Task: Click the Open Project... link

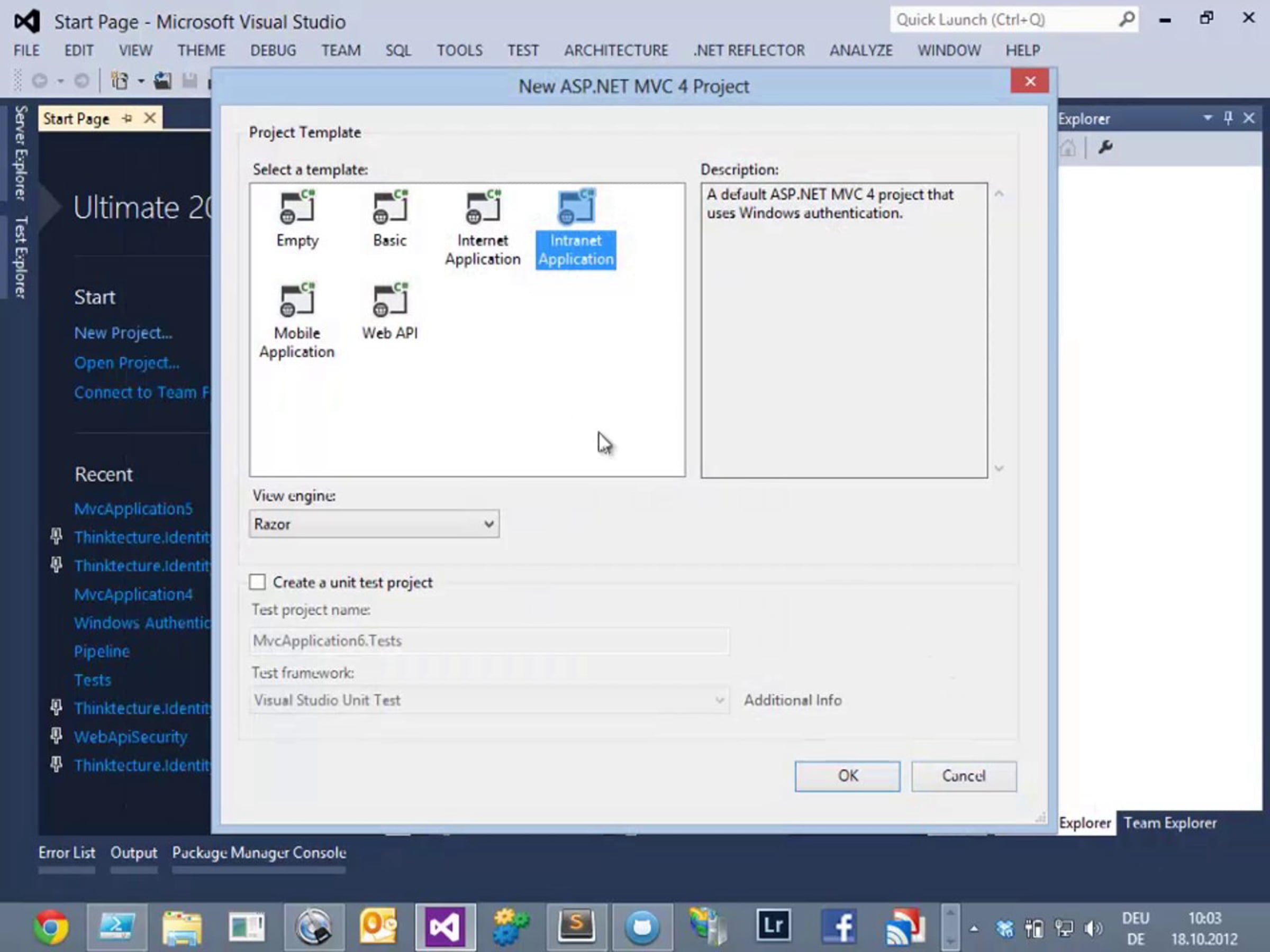Action: pos(126,363)
